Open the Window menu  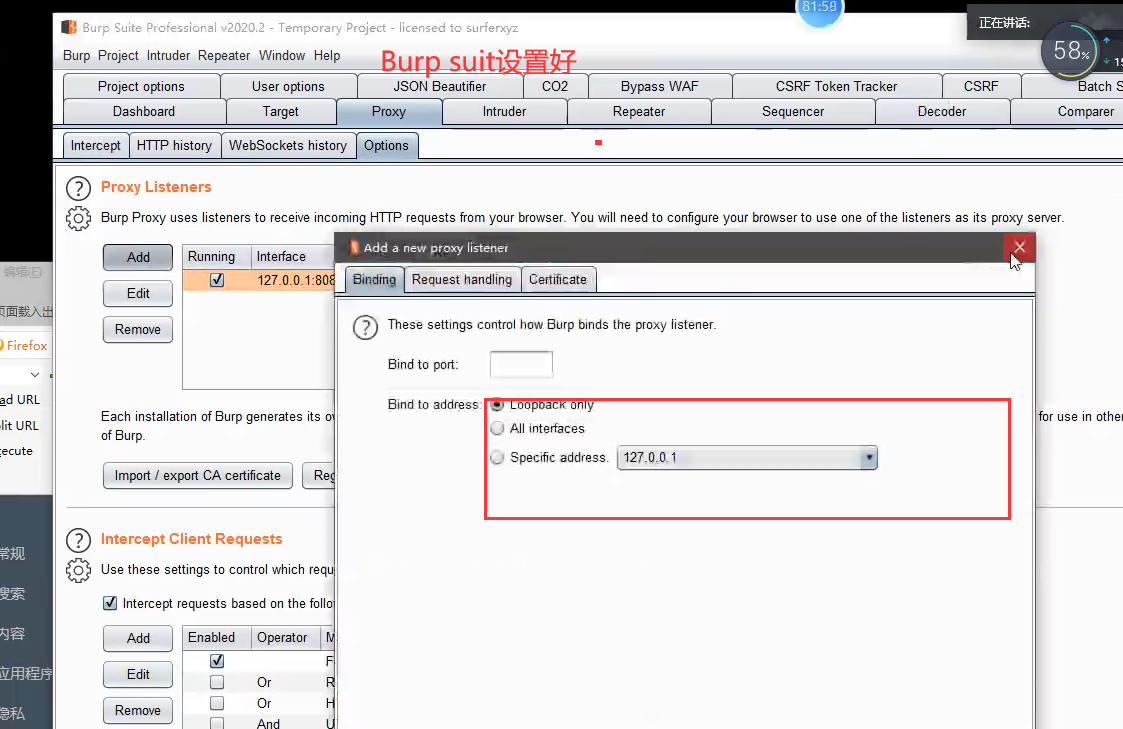[281, 55]
